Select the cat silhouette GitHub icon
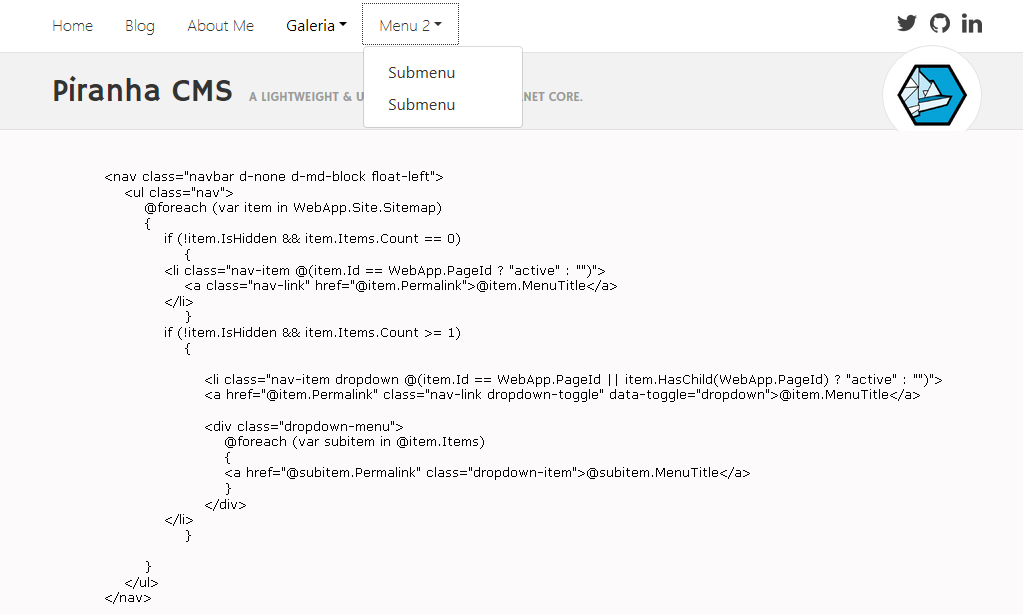The image size is (1023, 614). click(x=939, y=22)
